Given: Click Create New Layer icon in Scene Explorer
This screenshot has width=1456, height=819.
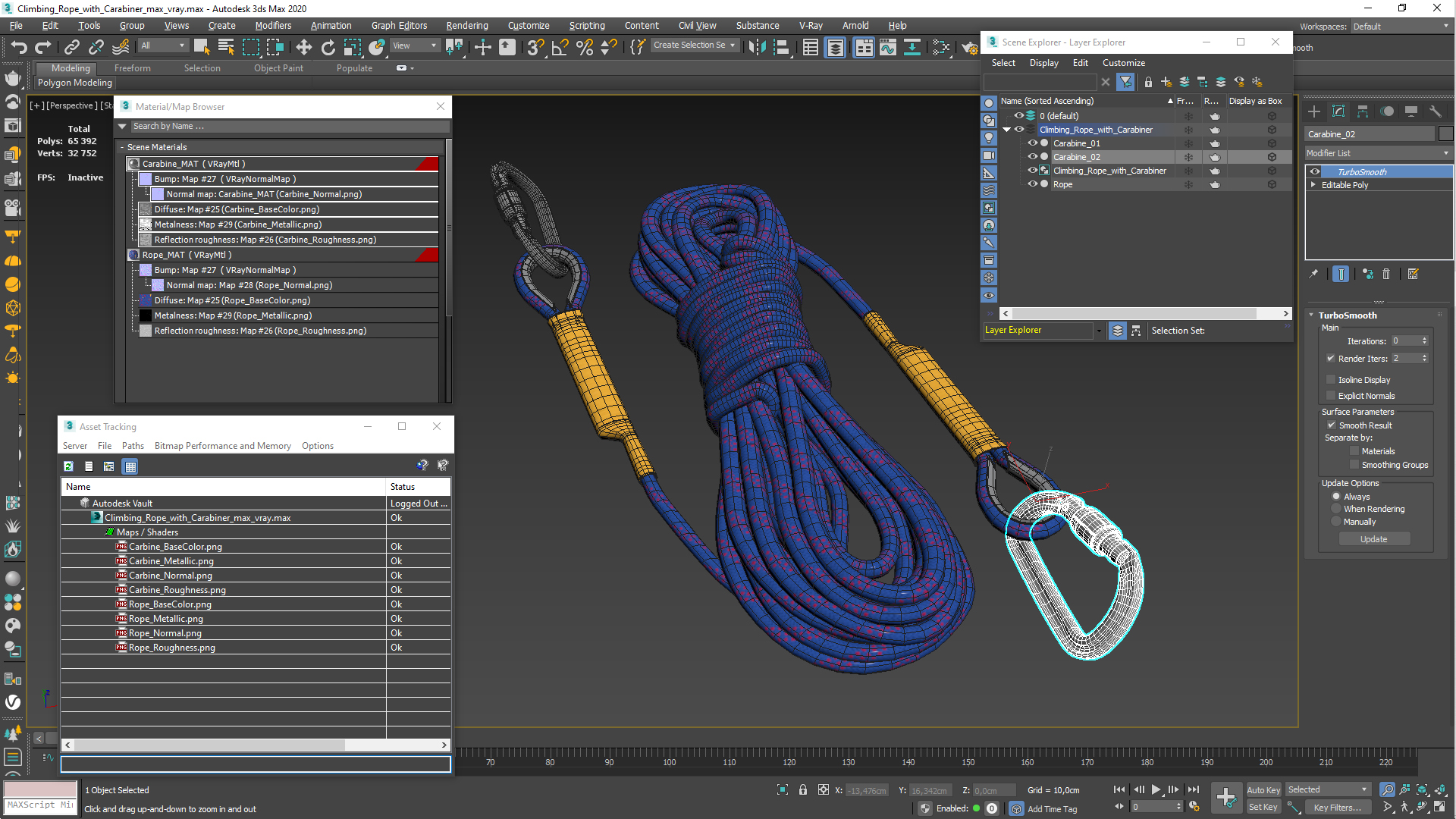Looking at the screenshot, I should 1166,82.
